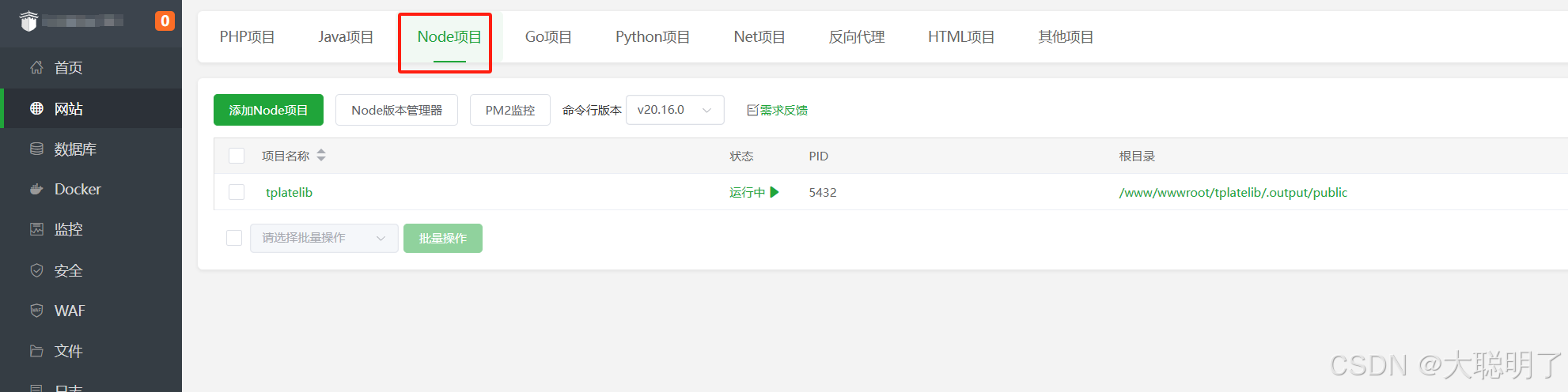Screen dimensions: 1568x392
Task: Click the shield icon beside 安全
Action: pos(36,270)
